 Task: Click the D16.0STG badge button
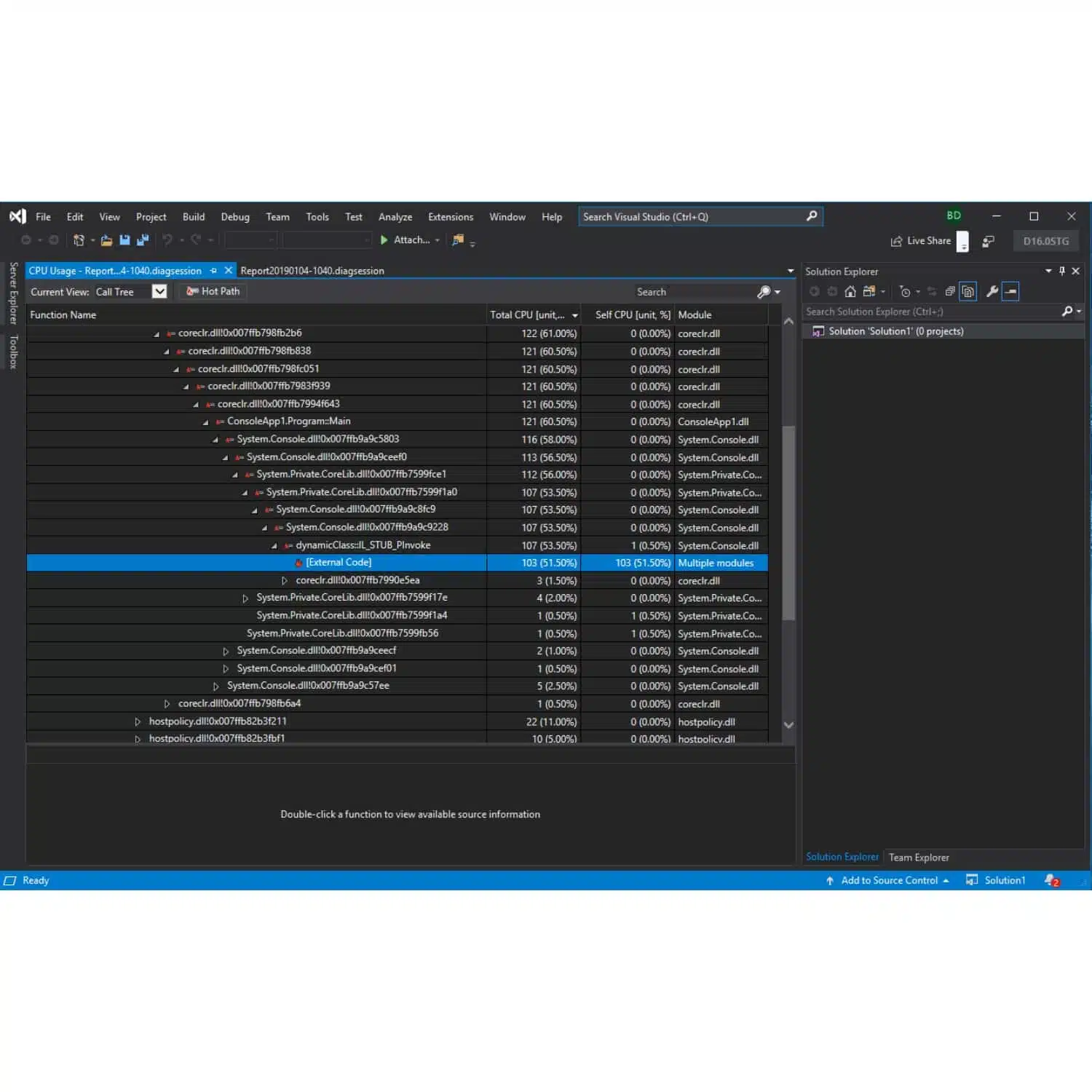pyautogui.click(x=1046, y=241)
